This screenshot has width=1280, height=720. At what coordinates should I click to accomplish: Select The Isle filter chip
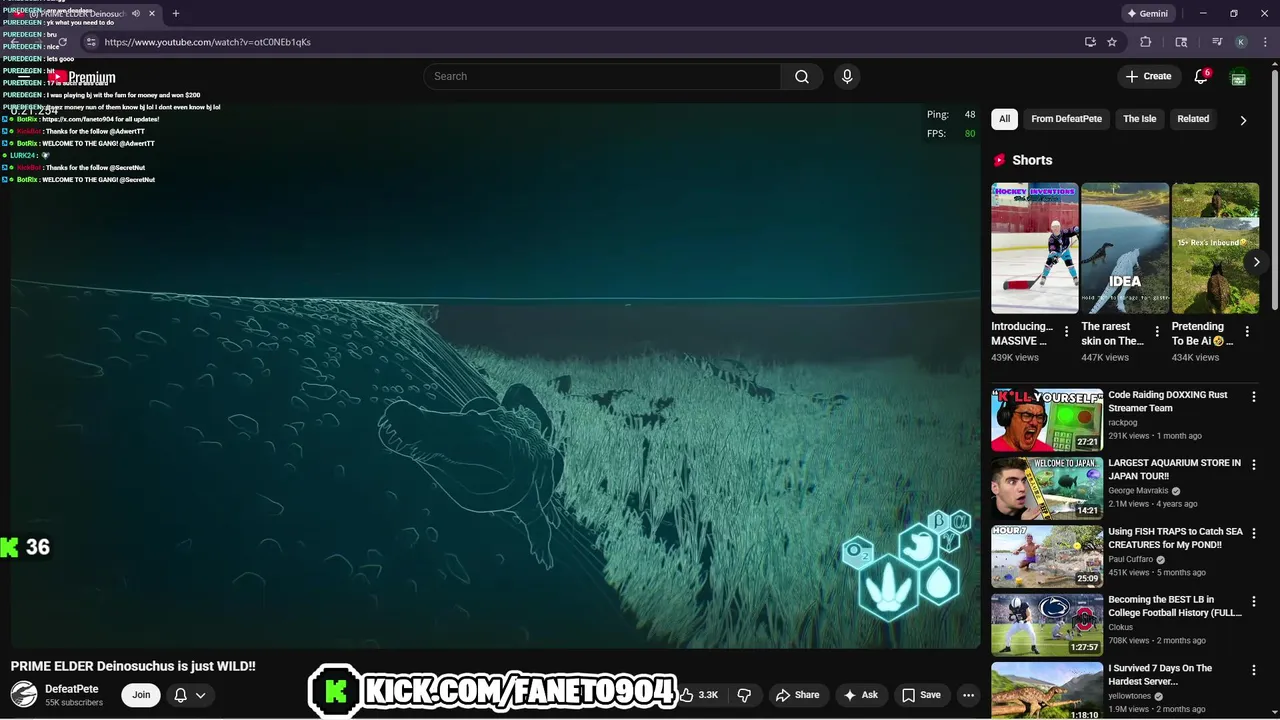coord(1140,119)
